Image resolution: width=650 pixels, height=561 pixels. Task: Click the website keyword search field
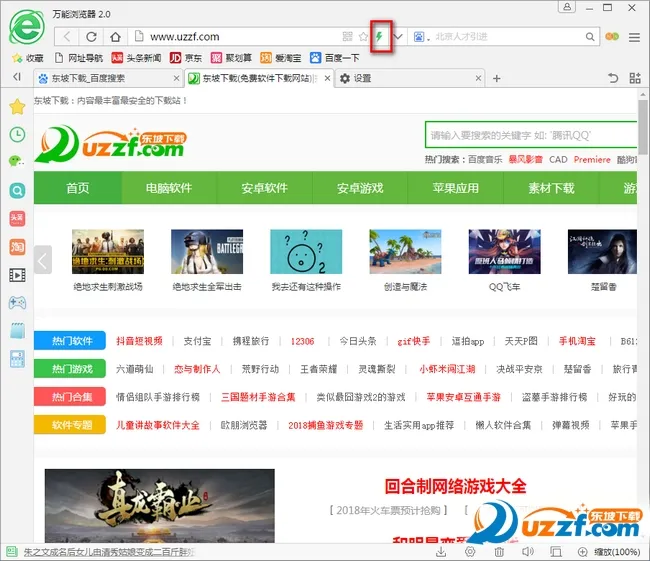[530, 135]
